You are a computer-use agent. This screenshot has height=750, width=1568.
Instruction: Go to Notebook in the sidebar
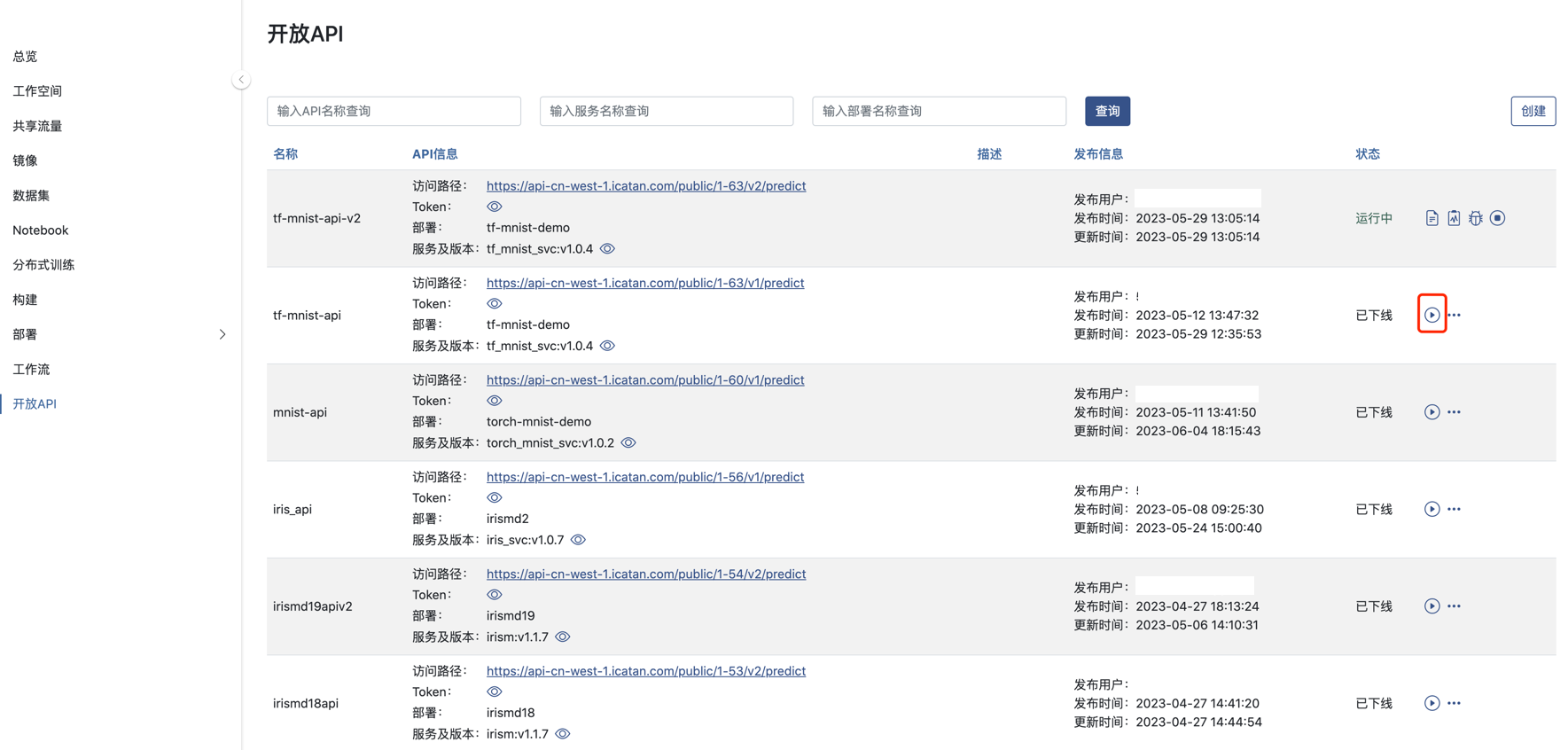pos(41,230)
